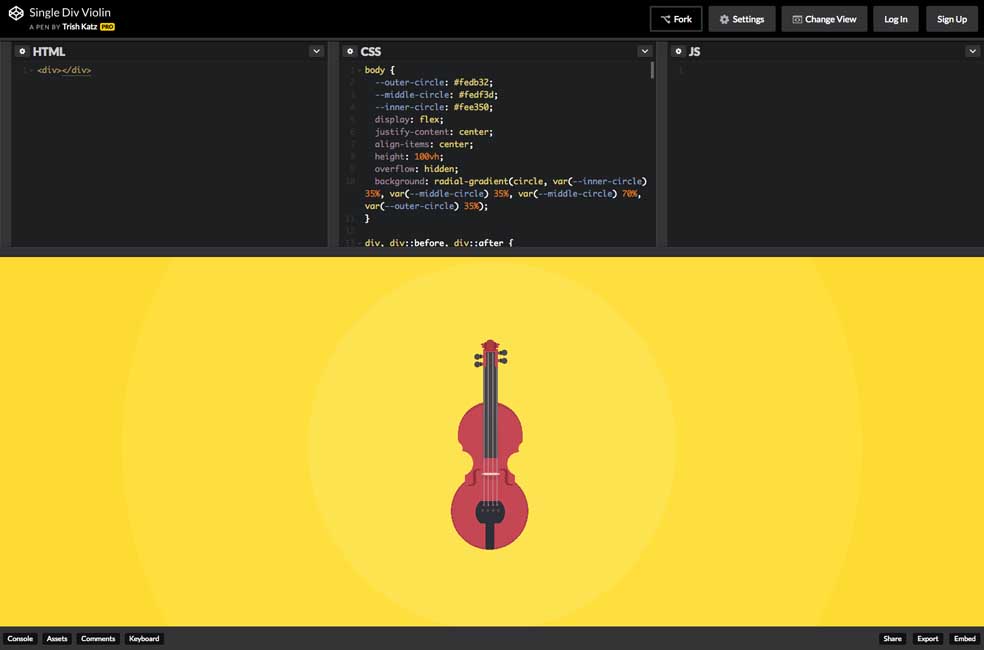Expand the HTML panel dropdown chevron
The width and height of the screenshot is (984, 650).
(x=316, y=51)
